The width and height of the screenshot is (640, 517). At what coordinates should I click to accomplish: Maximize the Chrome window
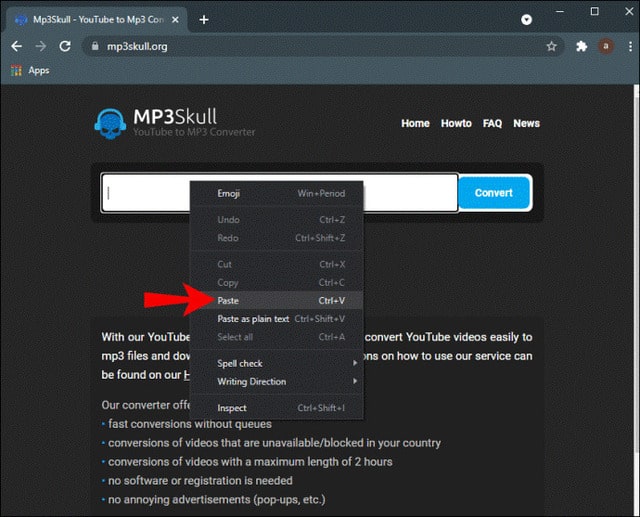pyautogui.click(x=595, y=12)
